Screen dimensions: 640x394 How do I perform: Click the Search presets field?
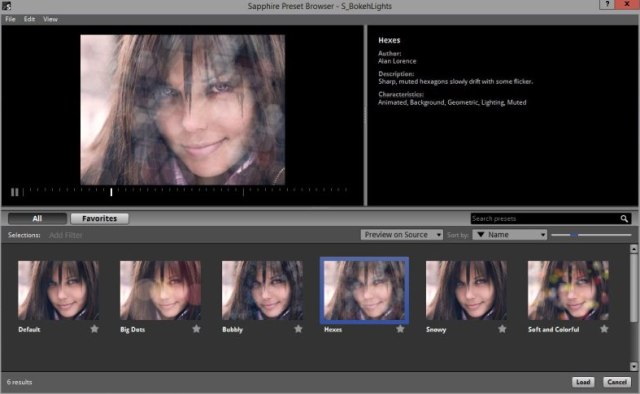545,219
